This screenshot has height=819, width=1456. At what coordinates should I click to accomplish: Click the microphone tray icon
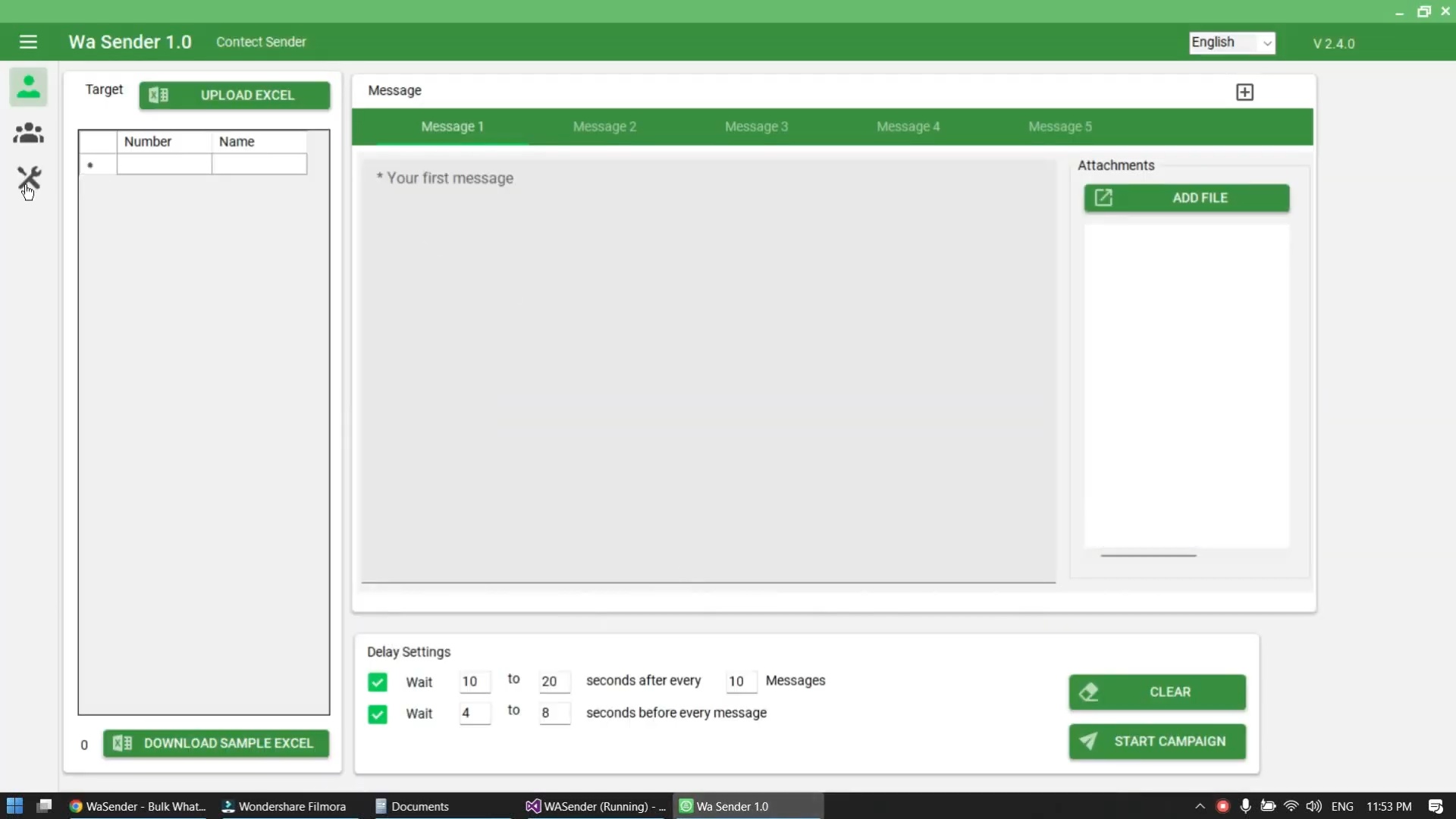click(1245, 806)
